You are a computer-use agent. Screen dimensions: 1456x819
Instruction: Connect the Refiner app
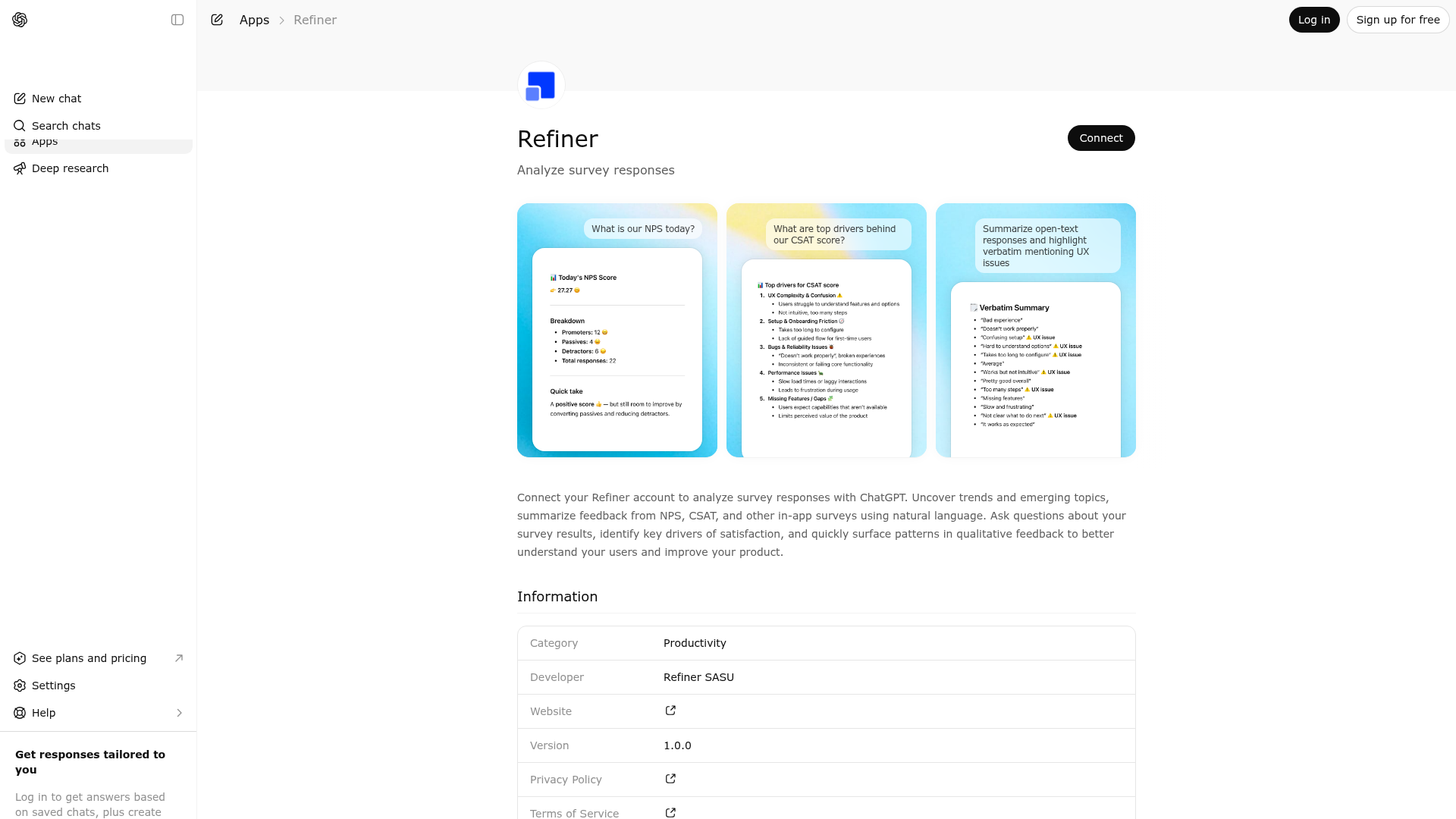(x=1101, y=138)
